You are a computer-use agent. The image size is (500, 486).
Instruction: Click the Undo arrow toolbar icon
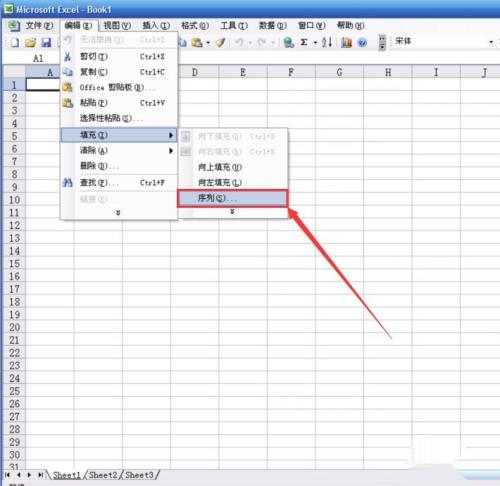[x=239, y=42]
